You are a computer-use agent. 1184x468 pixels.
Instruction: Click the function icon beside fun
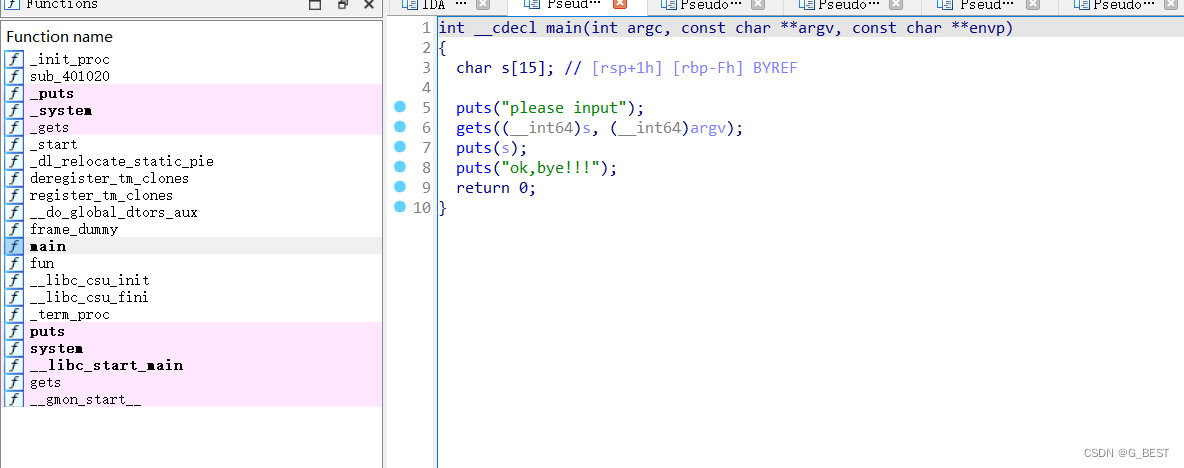point(14,263)
